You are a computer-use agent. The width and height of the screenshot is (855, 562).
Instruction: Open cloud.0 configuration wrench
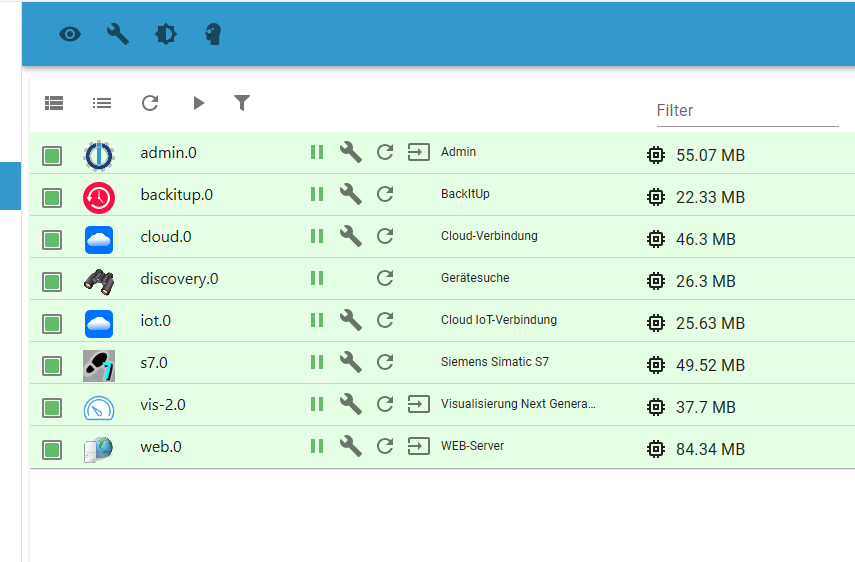coord(351,236)
